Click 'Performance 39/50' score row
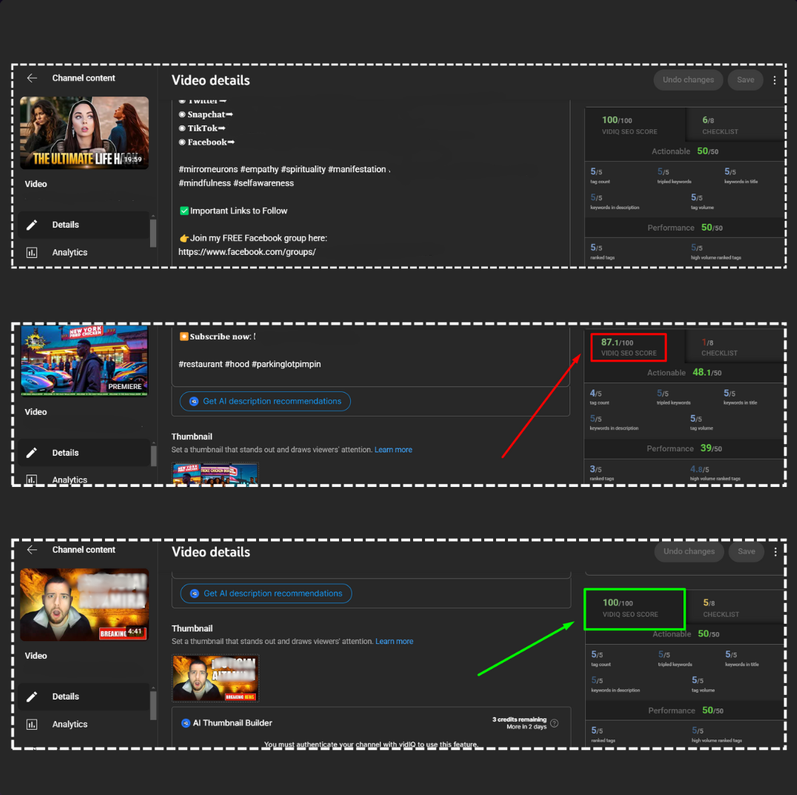This screenshot has height=795, width=797. point(684,448)
